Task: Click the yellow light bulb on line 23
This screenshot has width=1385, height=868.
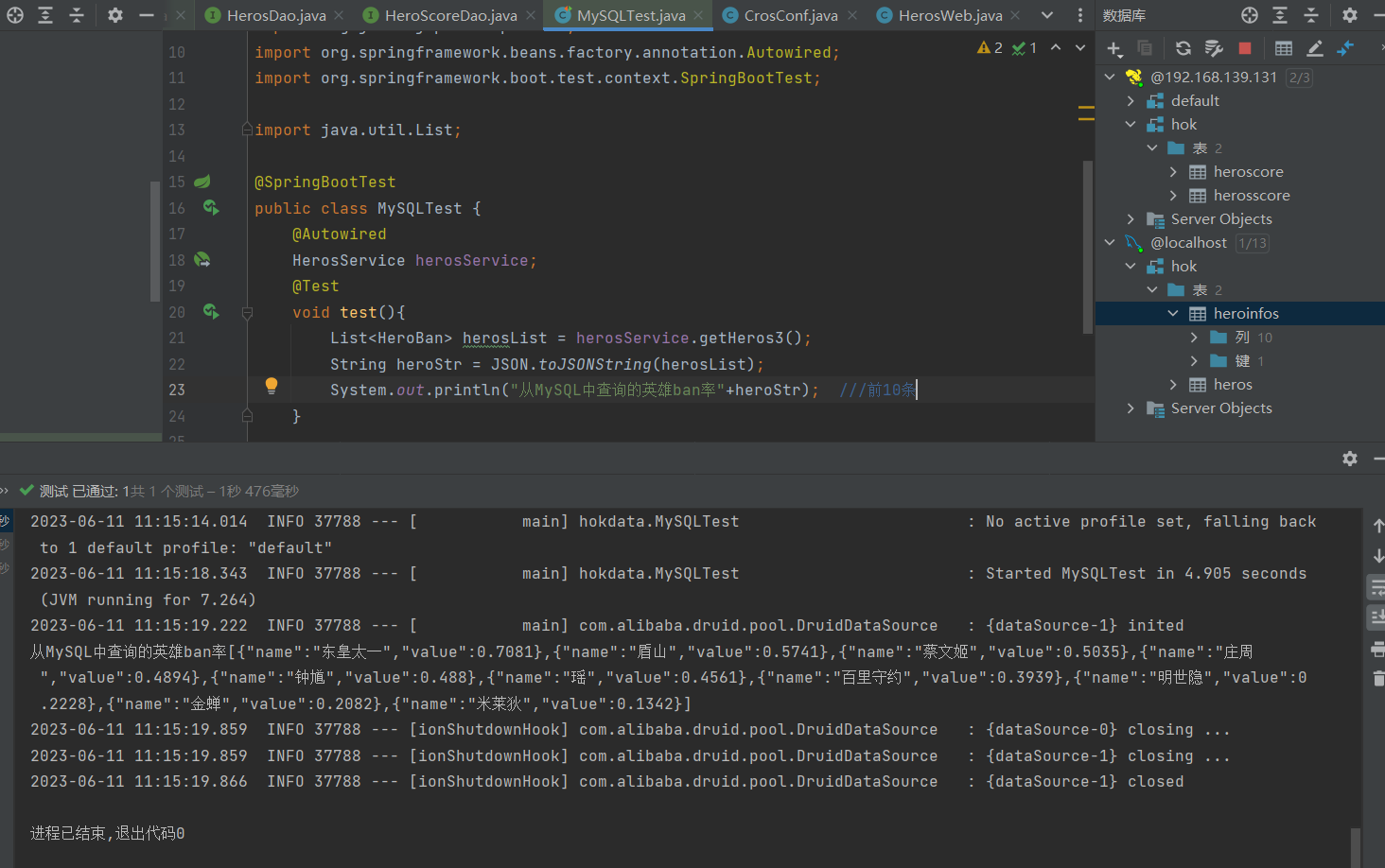Action: click(x=272, y=385)
